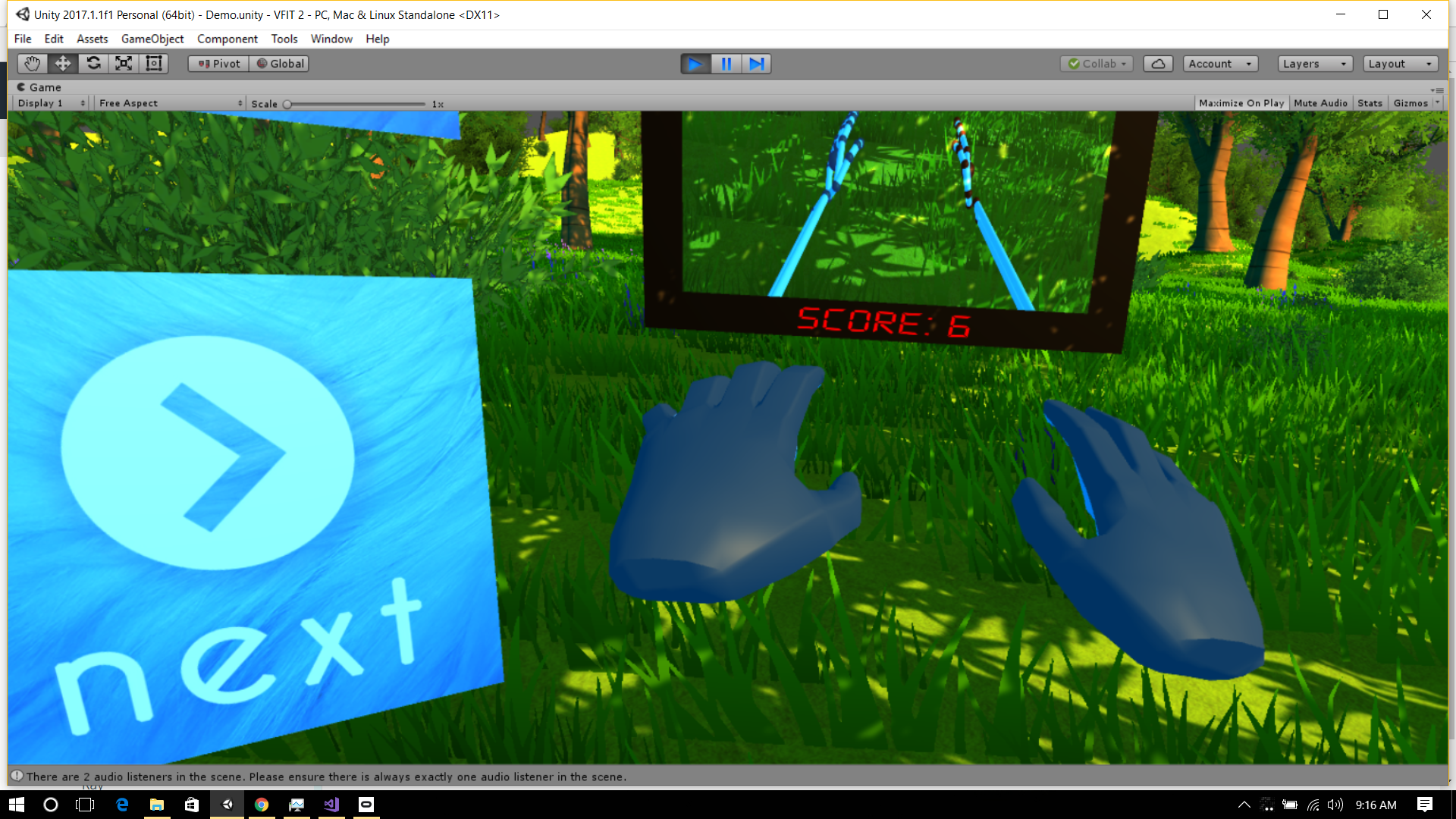1456x819 pixels.
Task: Click the Play button to stop play mode
Action: click(x=695, y=64)
